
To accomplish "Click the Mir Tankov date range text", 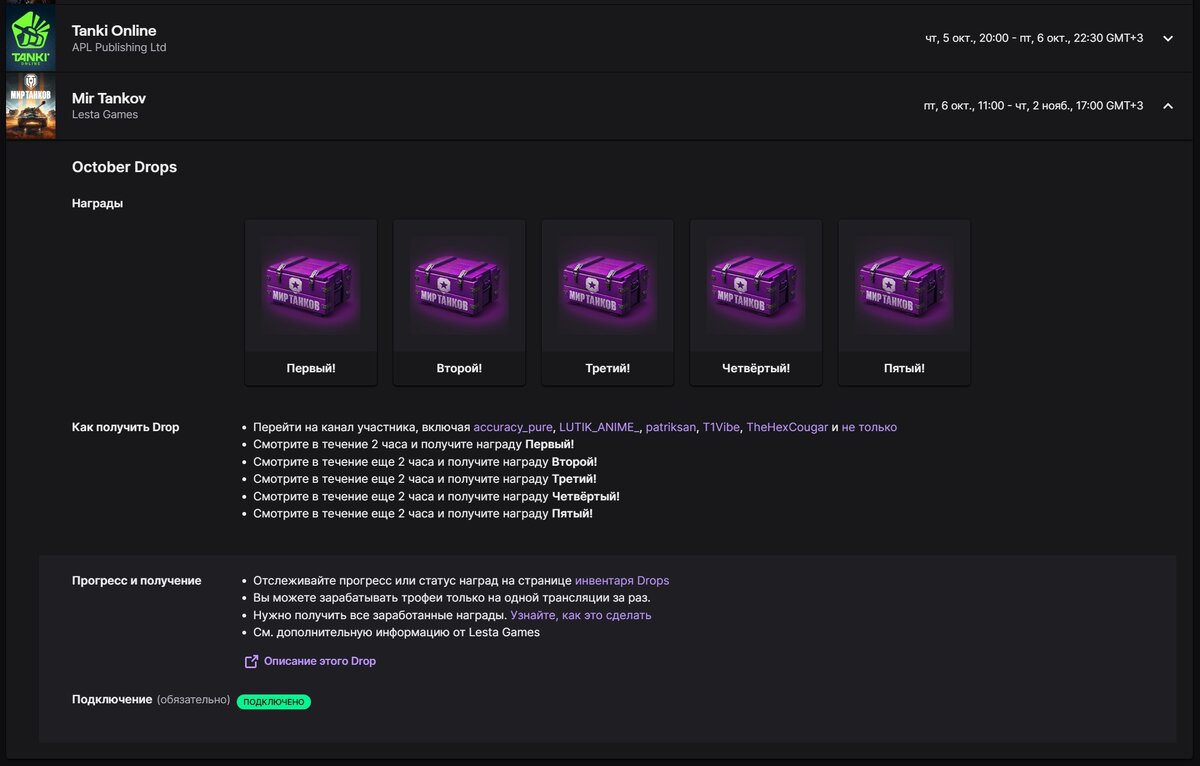I will coord(1034,106).
